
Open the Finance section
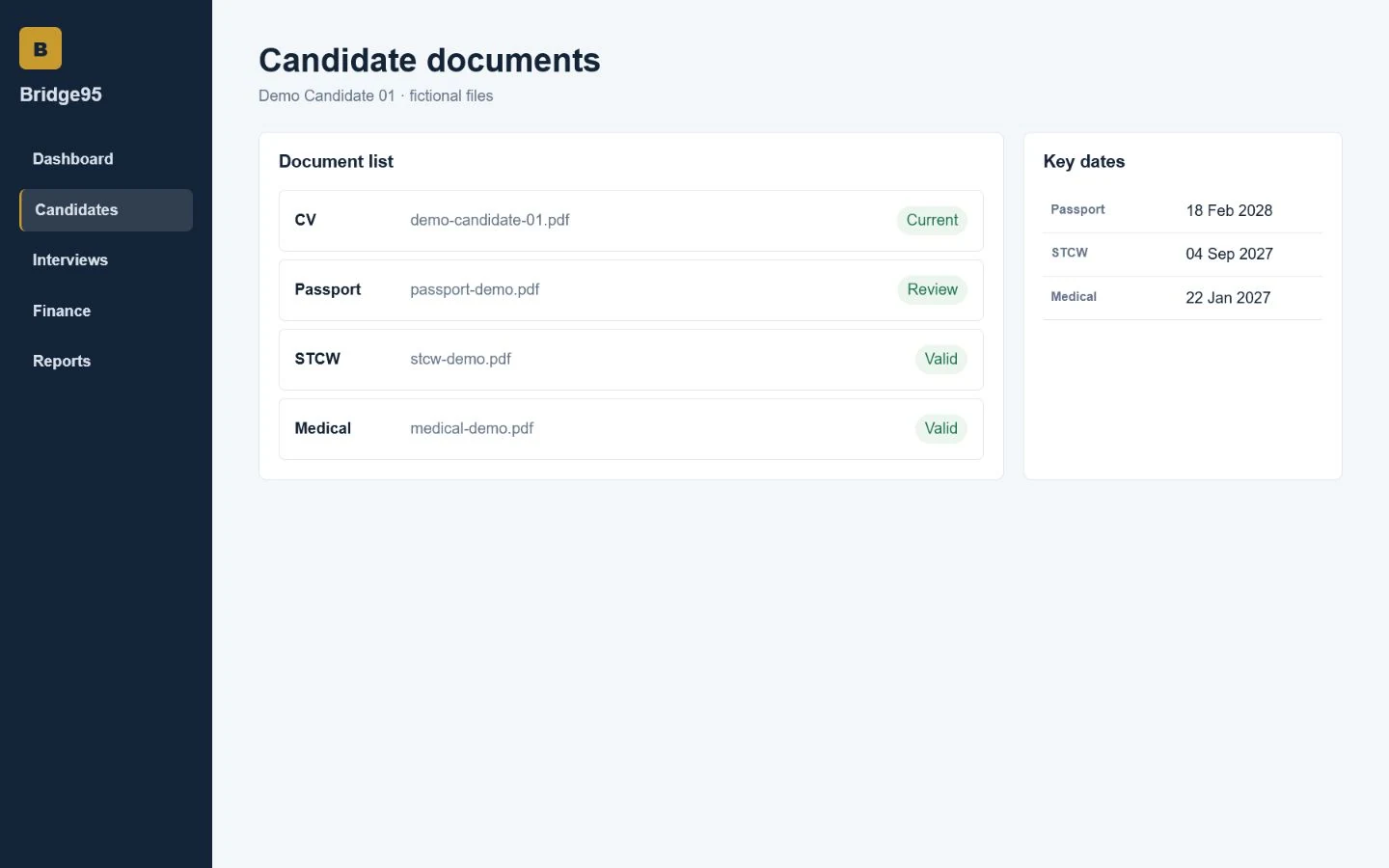[106, 311]
